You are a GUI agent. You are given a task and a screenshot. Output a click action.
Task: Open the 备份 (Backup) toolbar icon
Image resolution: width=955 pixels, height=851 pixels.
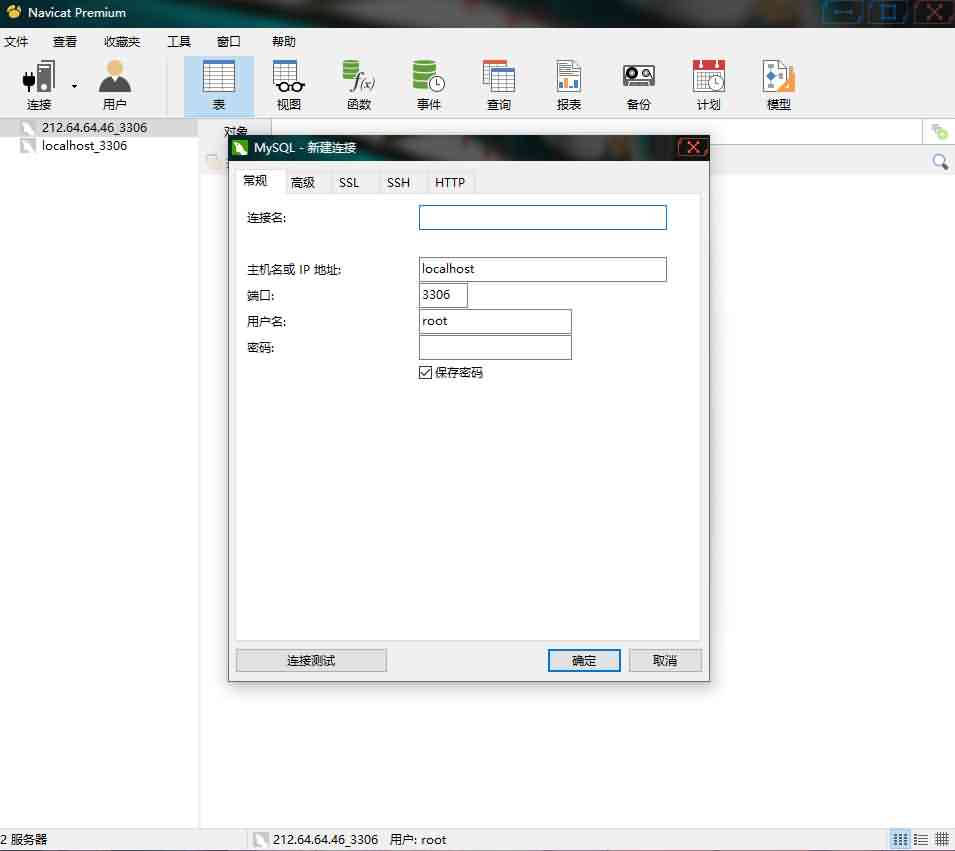click(638, 85)
